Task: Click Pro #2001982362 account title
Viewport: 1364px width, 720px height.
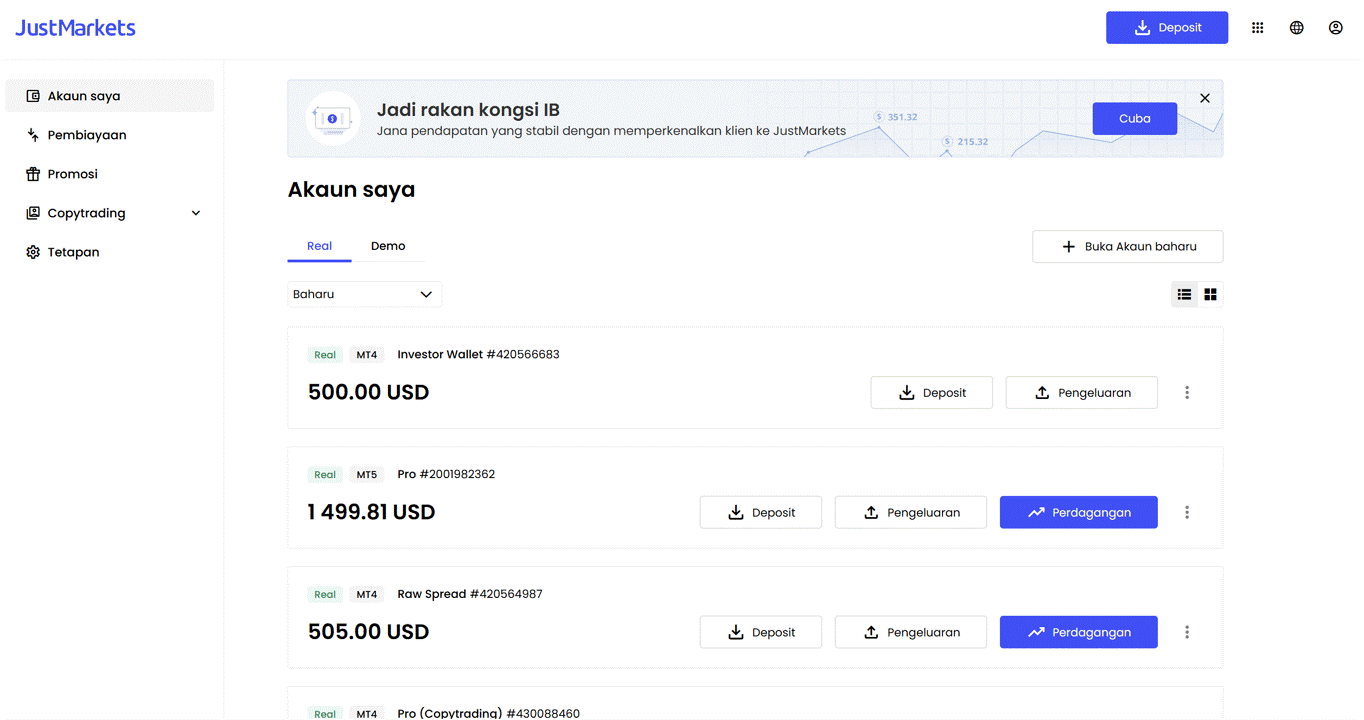Action: pos(446,474)
